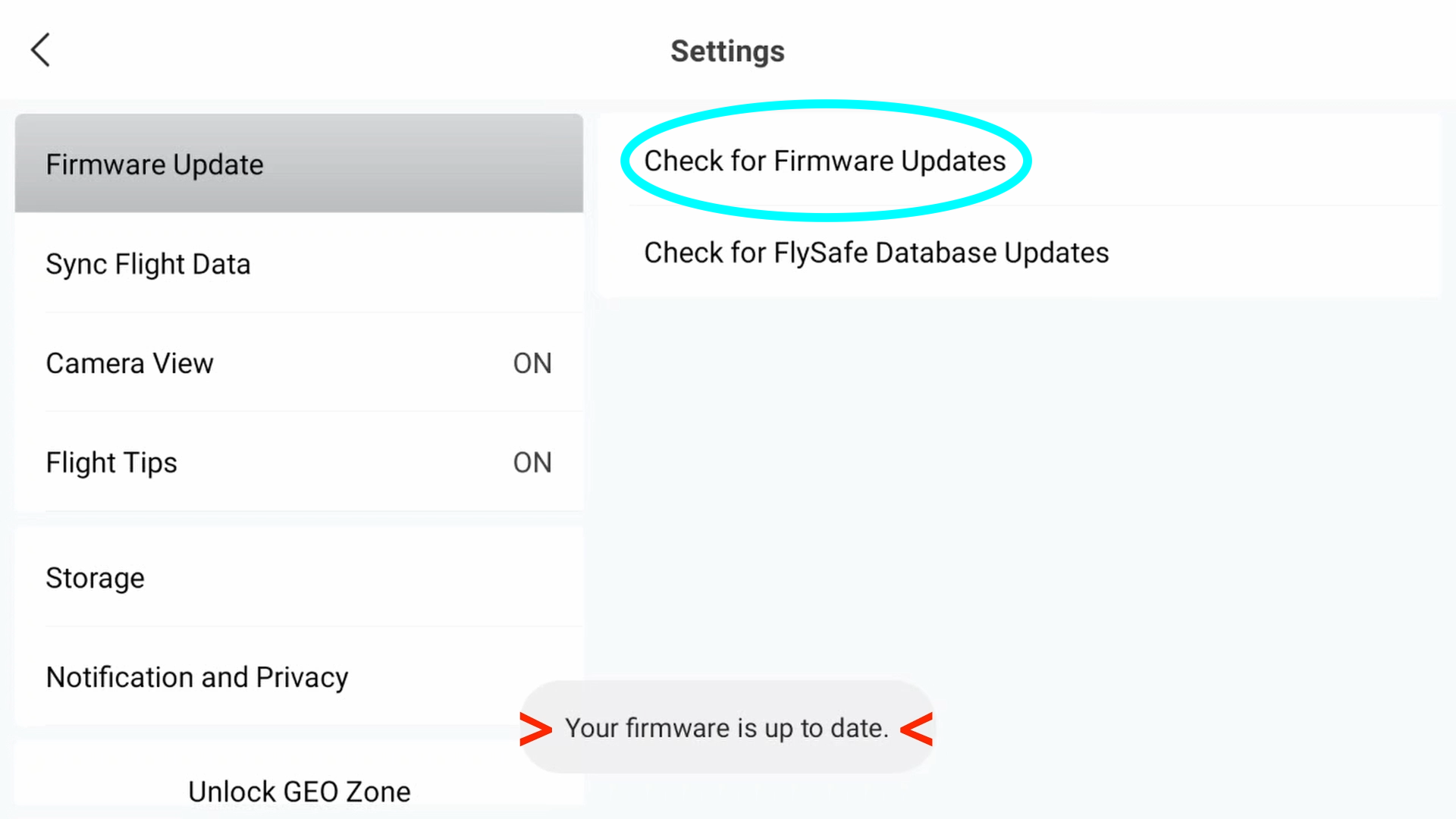
Task: Open Sync Flight Data settings
Action: click(x=299, y=263)
